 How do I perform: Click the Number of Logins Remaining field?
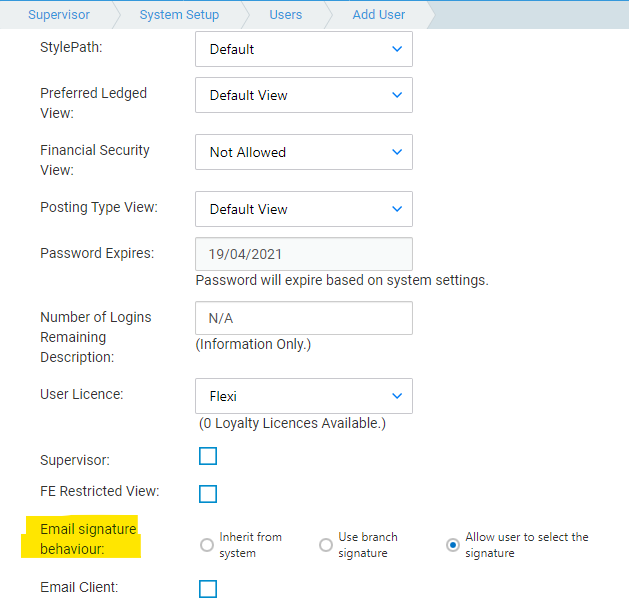coord(304,318)
